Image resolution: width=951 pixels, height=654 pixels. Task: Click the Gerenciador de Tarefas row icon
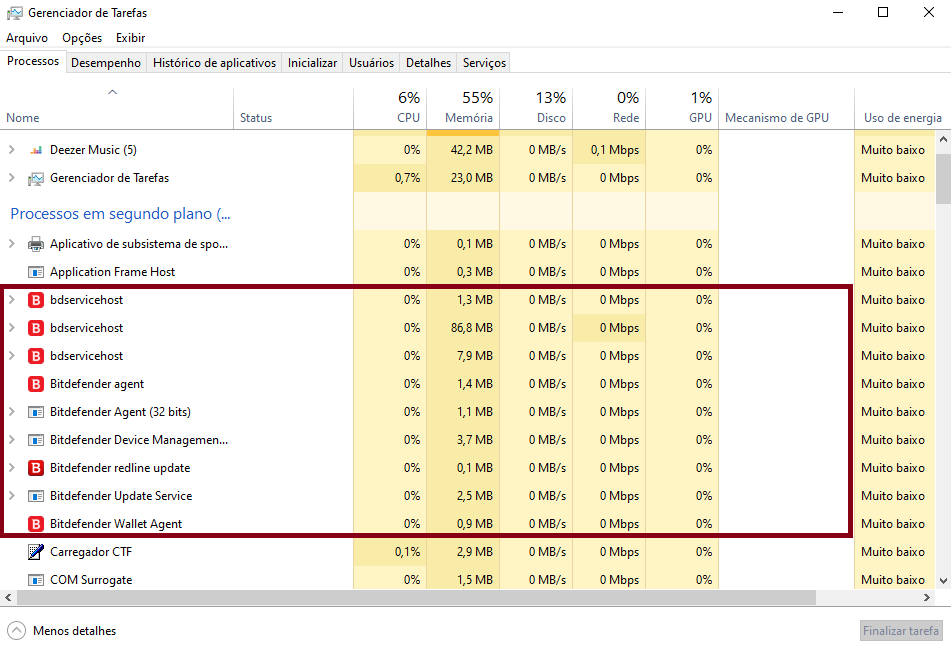tap(36, 178)
